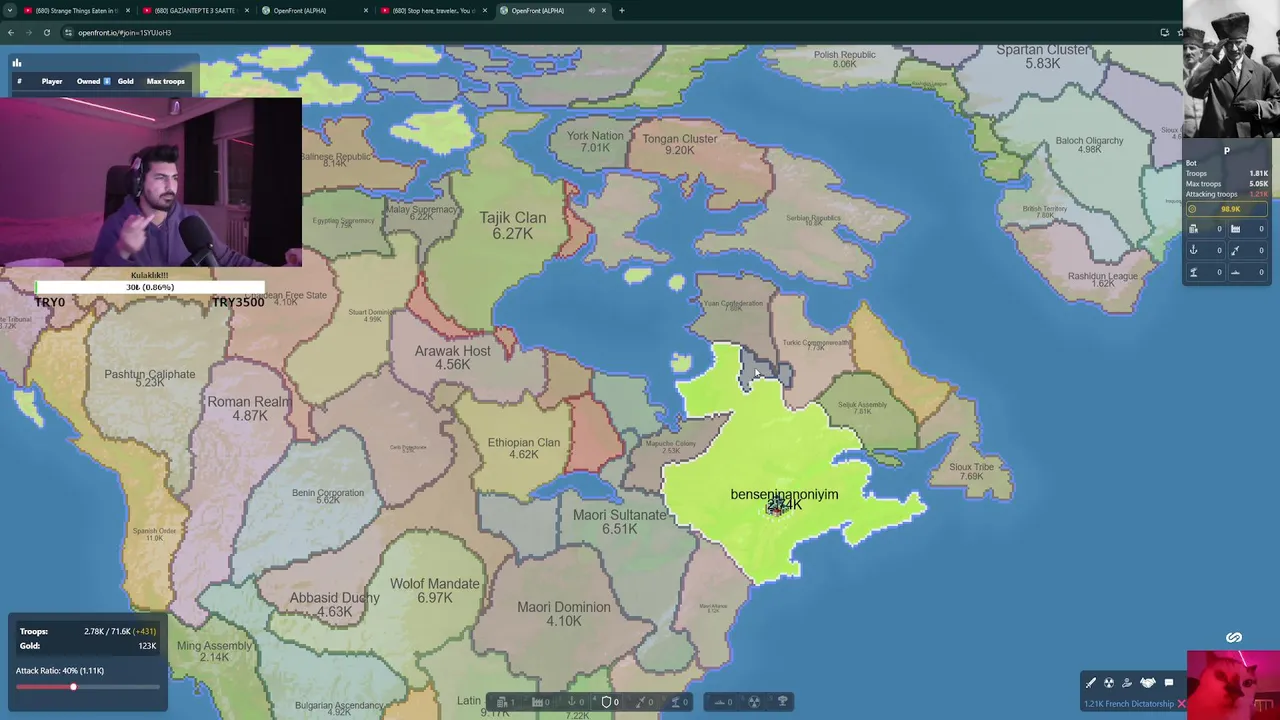Click the site info icon in address bar
The height and width of the screenshot is (720, 1280).
click(68, 32)
